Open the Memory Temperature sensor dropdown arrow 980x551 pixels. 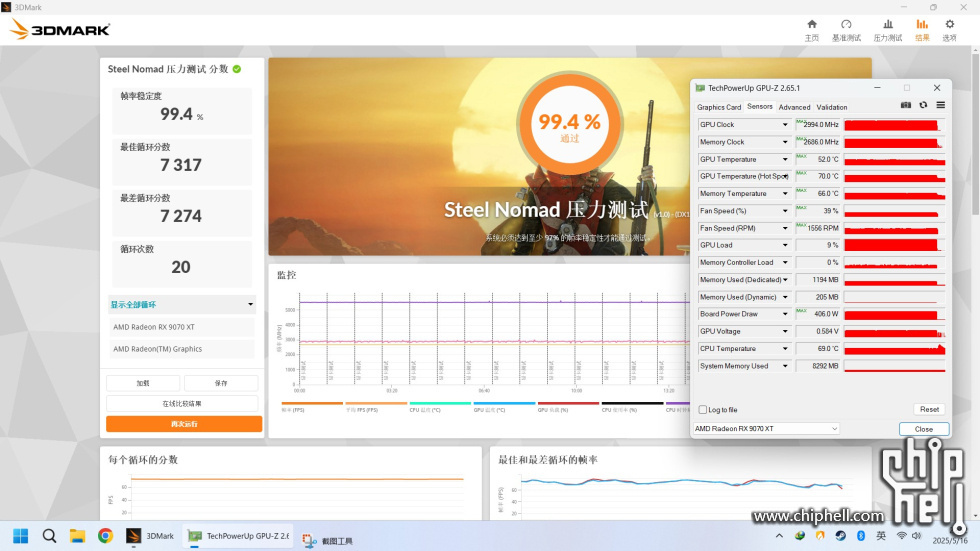click(785, 194)
